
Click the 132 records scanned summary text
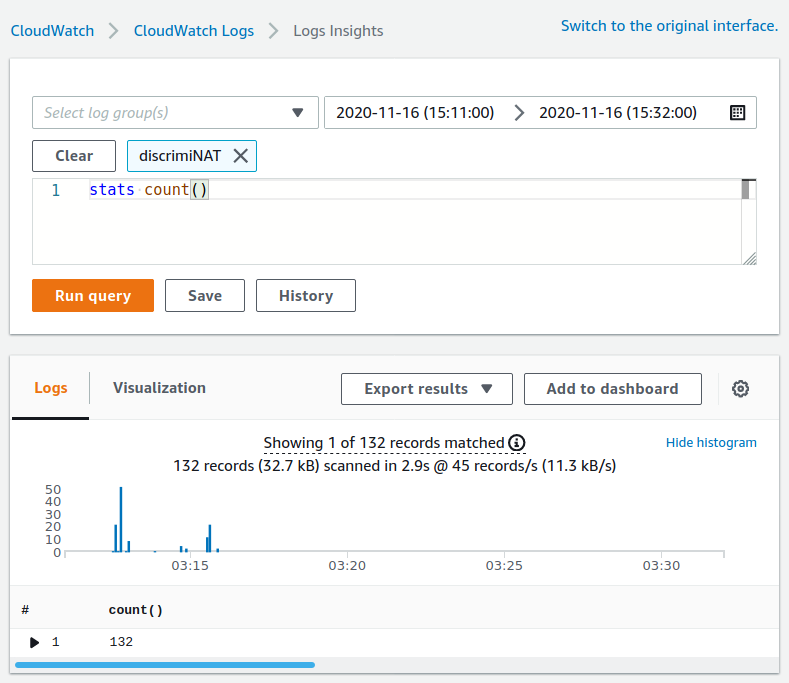[394, 466]
